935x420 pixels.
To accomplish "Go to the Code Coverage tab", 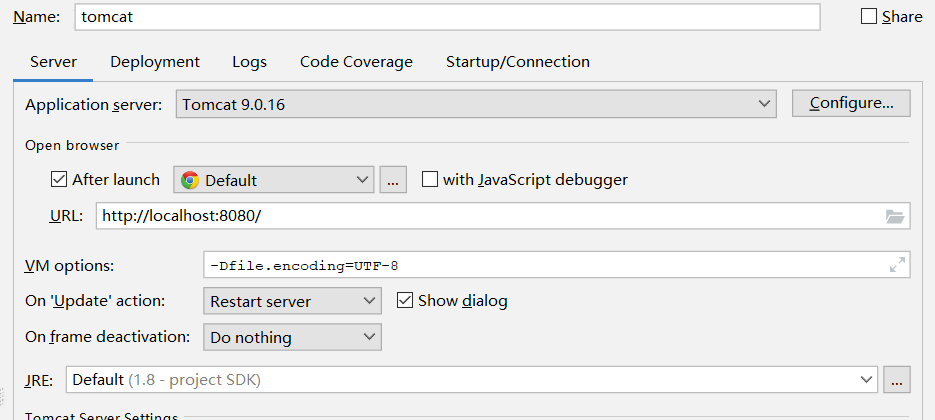I will (x=356, y=62).
